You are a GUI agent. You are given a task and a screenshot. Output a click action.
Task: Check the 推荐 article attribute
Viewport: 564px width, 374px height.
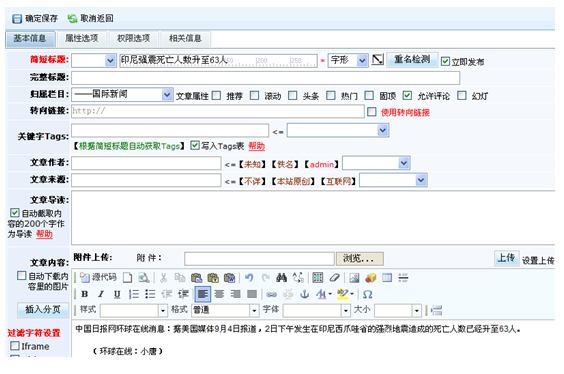[x=216, y=96]
